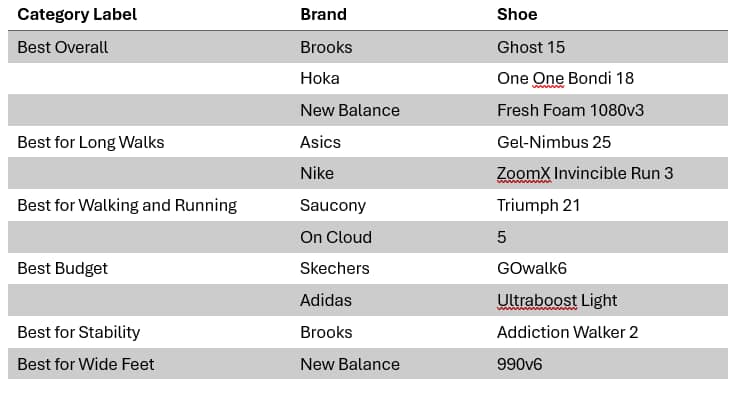740x393 pixels.
Task: Click the Best for Long Walks cell
Action: pyautogui.click(x=91, y=142)
